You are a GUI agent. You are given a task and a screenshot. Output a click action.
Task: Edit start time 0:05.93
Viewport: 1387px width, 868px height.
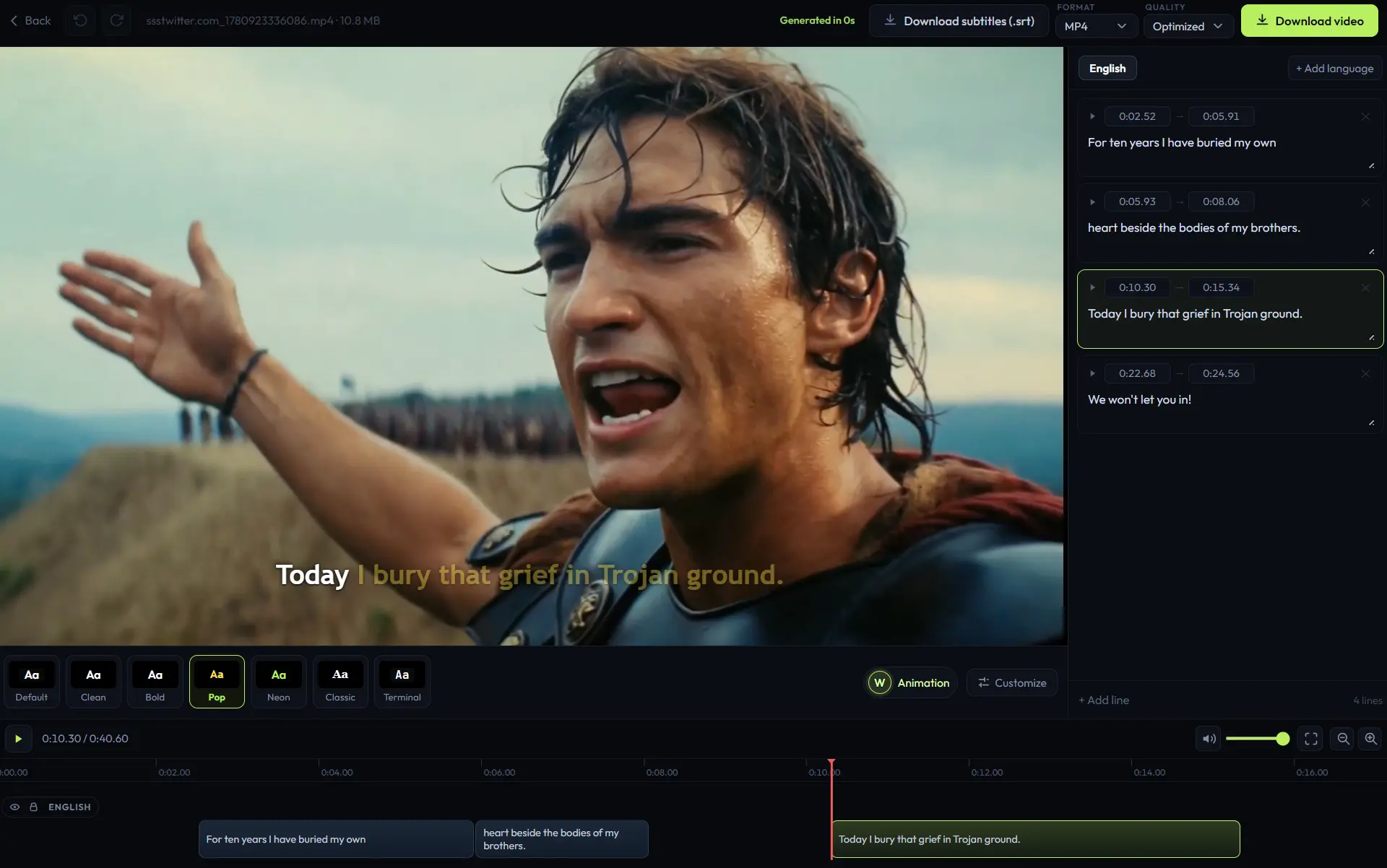point(1137,201)
